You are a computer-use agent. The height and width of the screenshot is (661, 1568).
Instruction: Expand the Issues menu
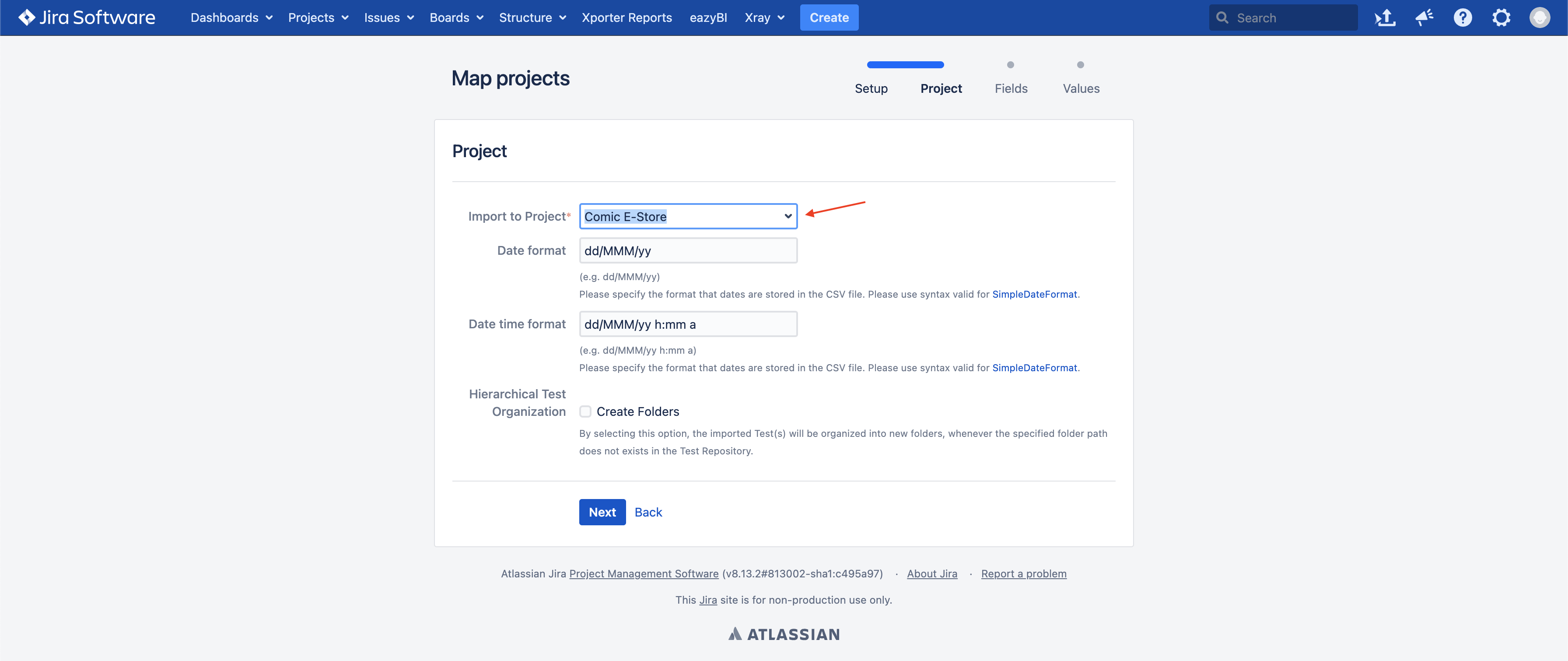pos(389,18)
